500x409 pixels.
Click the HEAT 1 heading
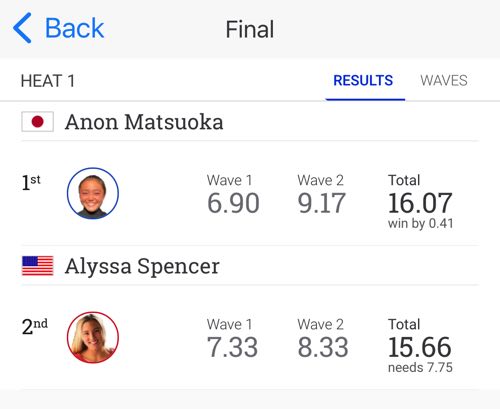pos(48,81)
